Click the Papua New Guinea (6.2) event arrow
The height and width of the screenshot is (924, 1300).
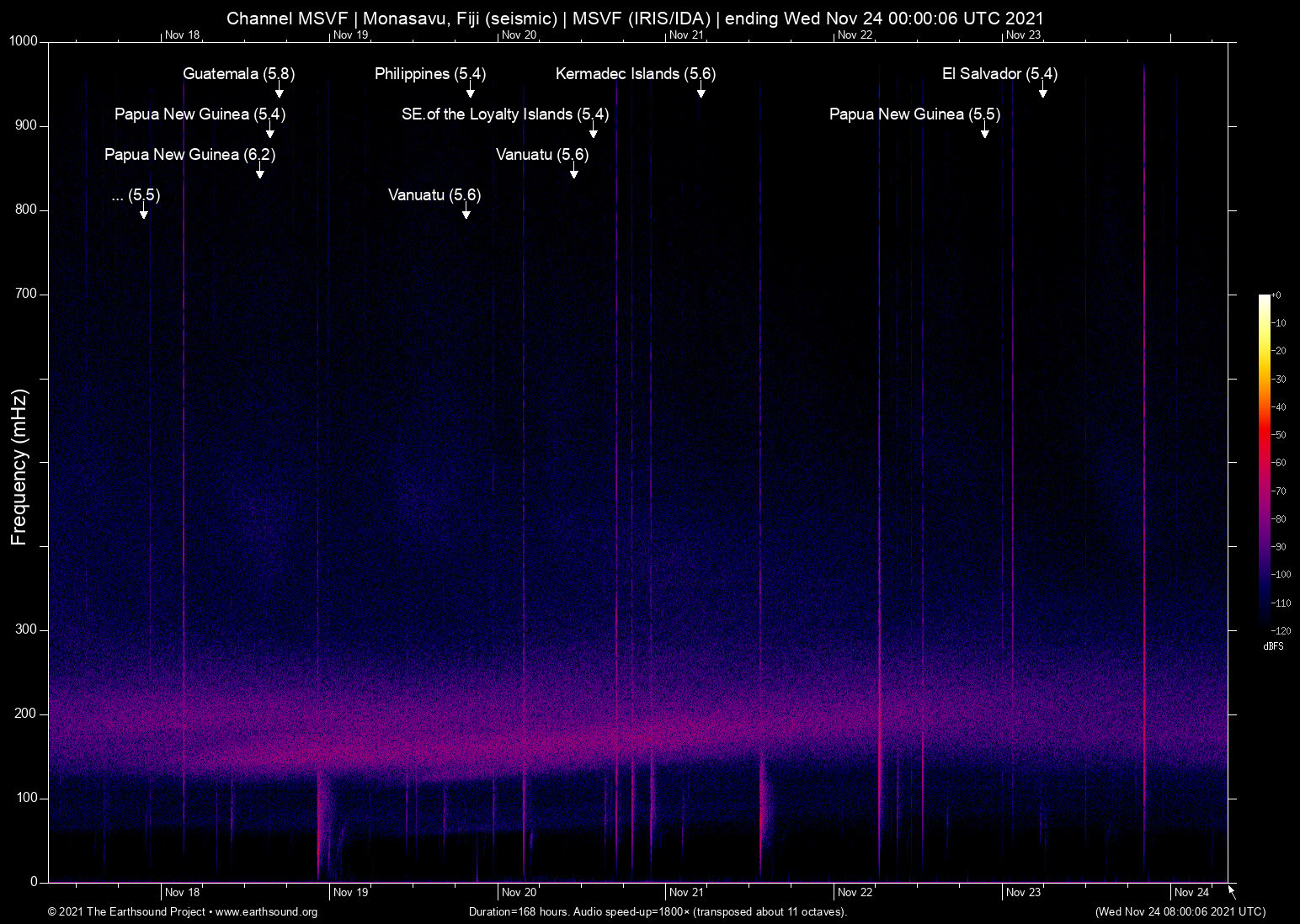point(259,175)
